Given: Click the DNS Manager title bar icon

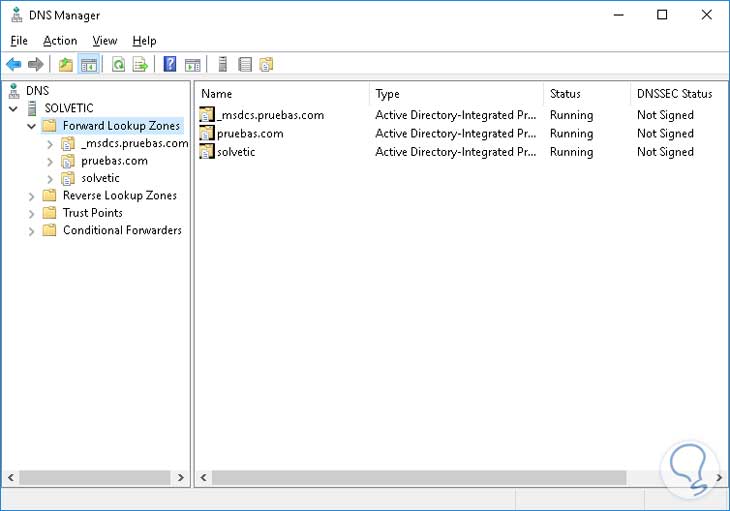Looking at the screenshot, I should [x=17, y=14].
